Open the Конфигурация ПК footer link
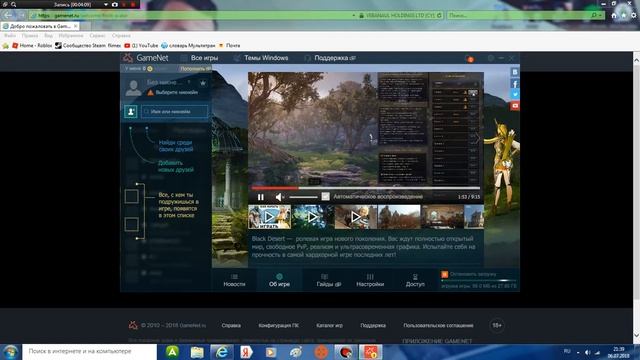Viewport: 640px width, 360px height. (278, 325)
